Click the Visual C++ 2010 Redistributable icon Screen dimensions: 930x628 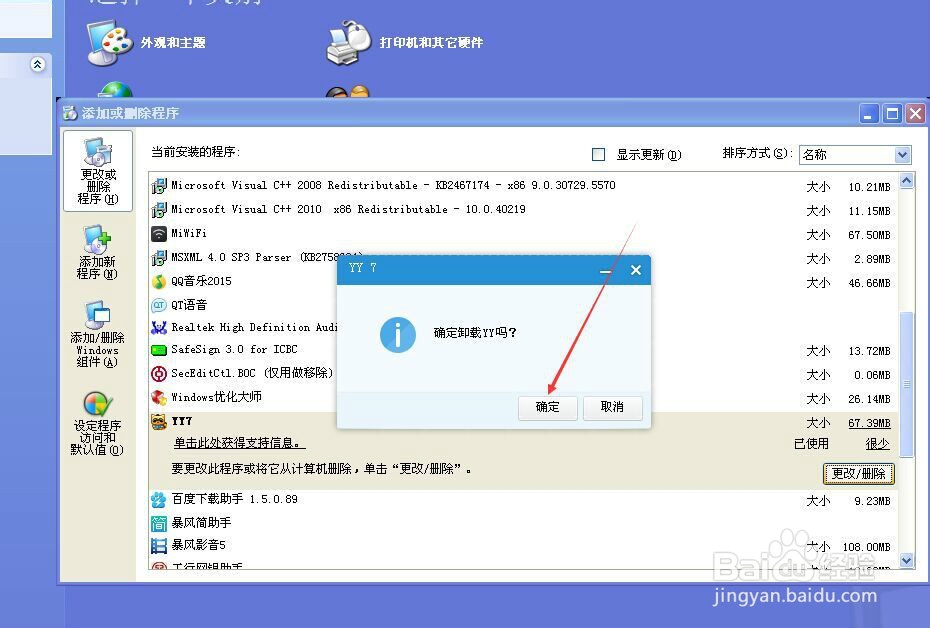click(158, 209)
